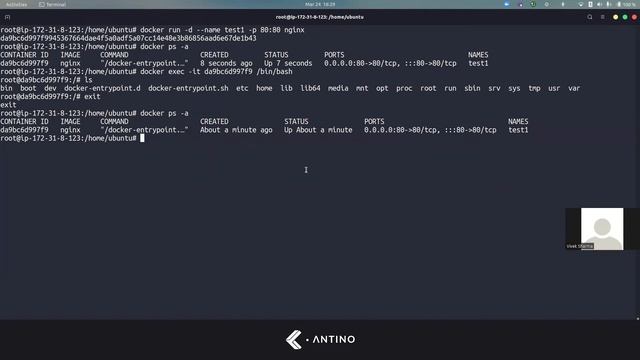The width and height of the screenshot is (640, 360).
Task: Open a new terminal tab via the plus icon
Action: pyautogui.click(x=7, y=17)
